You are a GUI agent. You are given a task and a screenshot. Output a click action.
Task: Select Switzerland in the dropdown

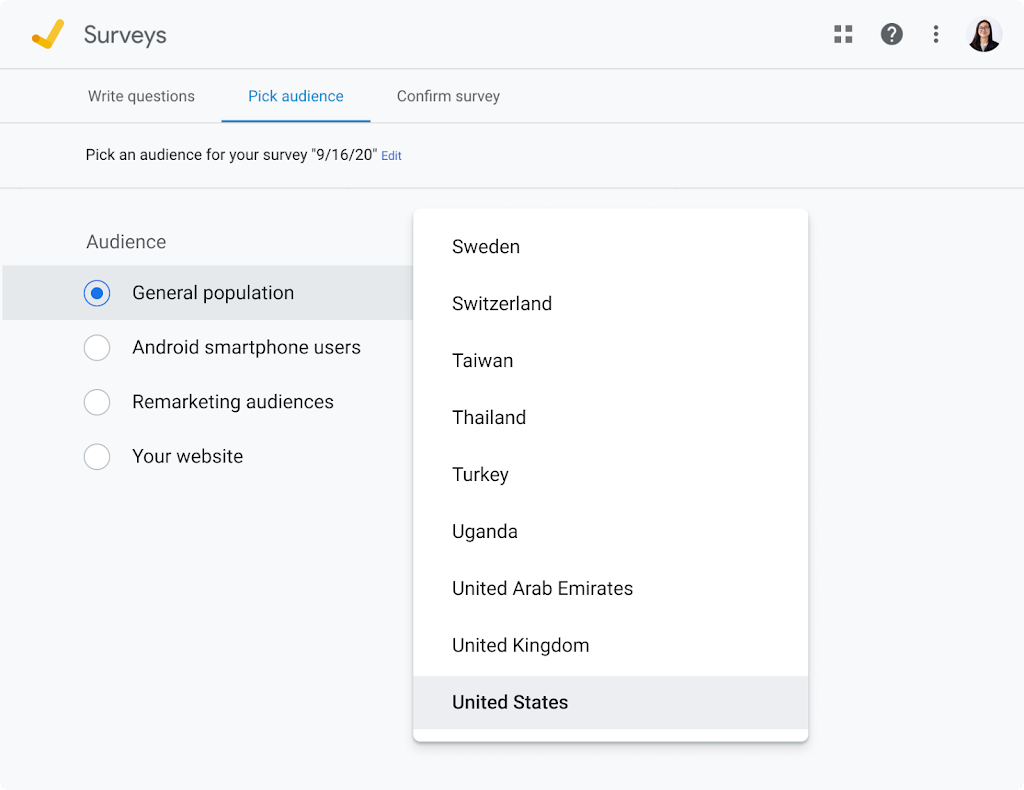[x=502, y=304]
